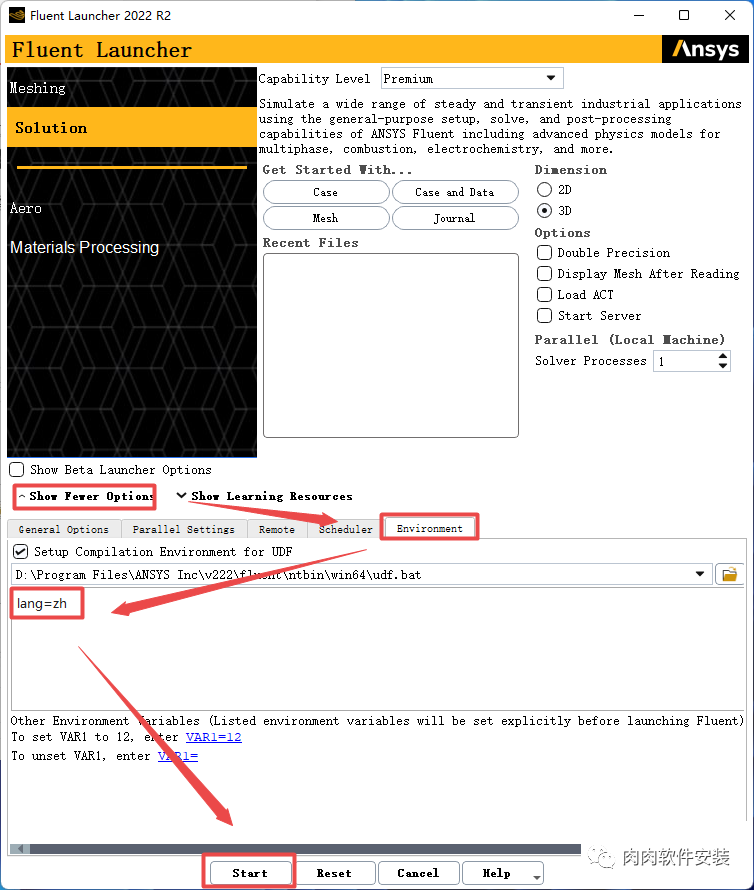Click the VAR1= unset example link
Screen dimensions: 754x890
[x=178, y=755]
